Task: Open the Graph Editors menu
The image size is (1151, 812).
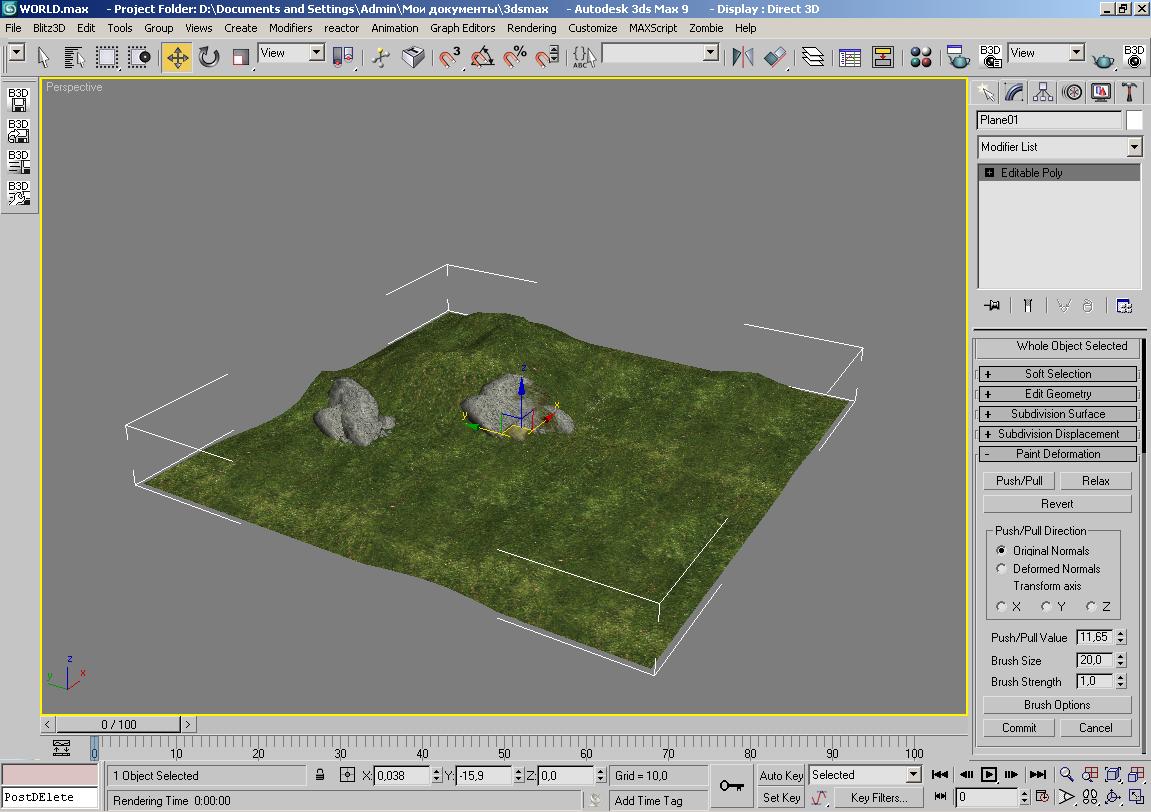Action: 462,28
